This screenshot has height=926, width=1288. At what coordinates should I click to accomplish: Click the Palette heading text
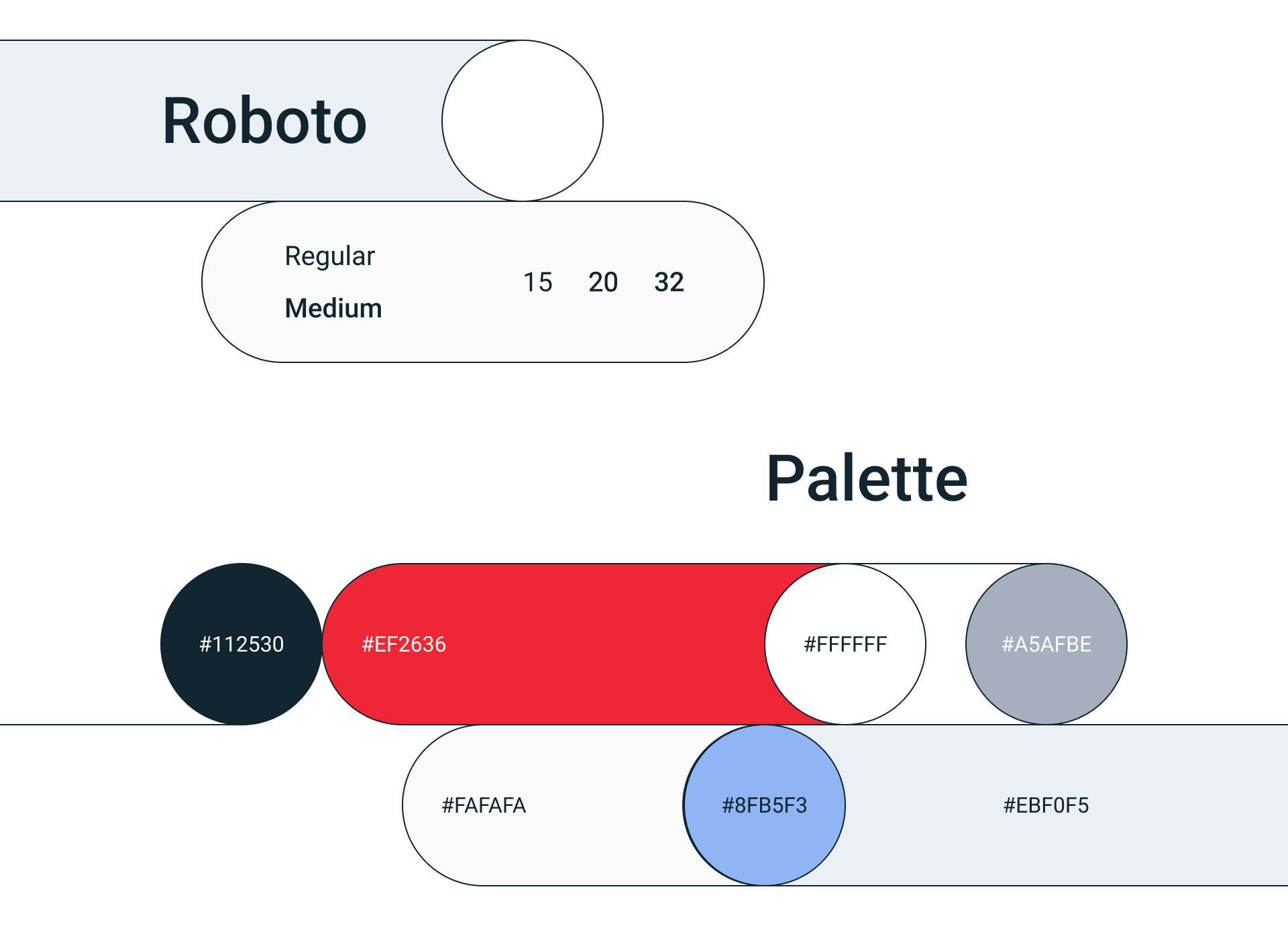coord(867,478)
